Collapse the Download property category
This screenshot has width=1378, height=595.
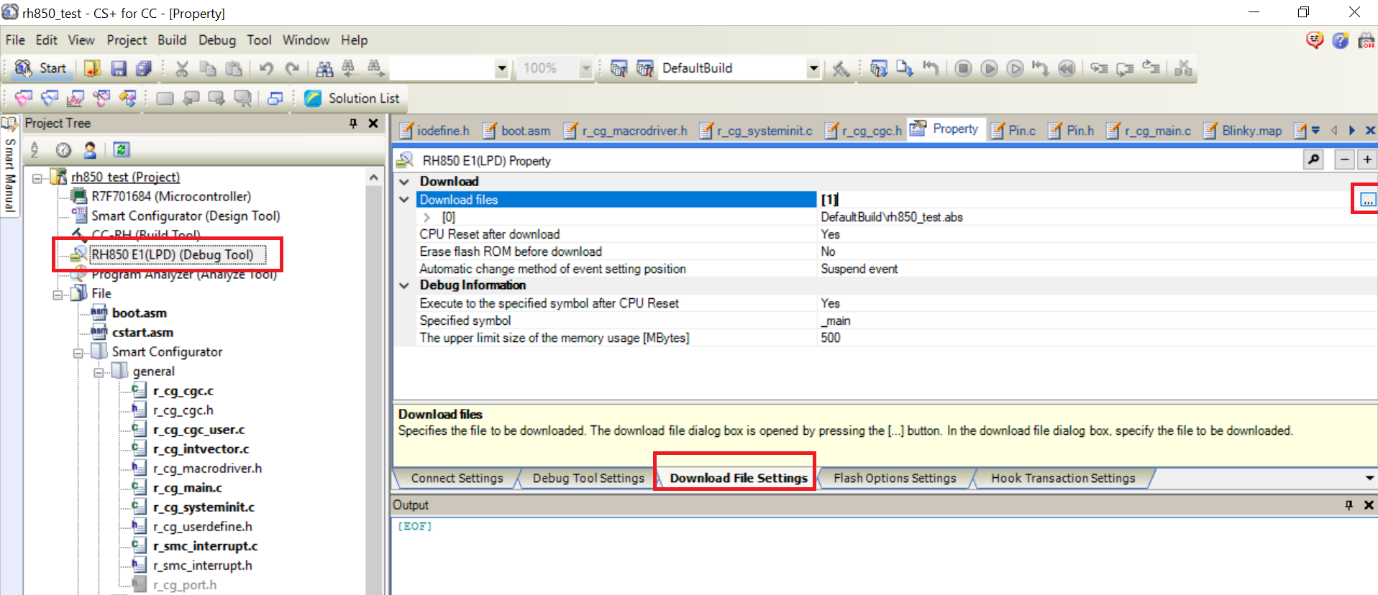coord(404,182)
